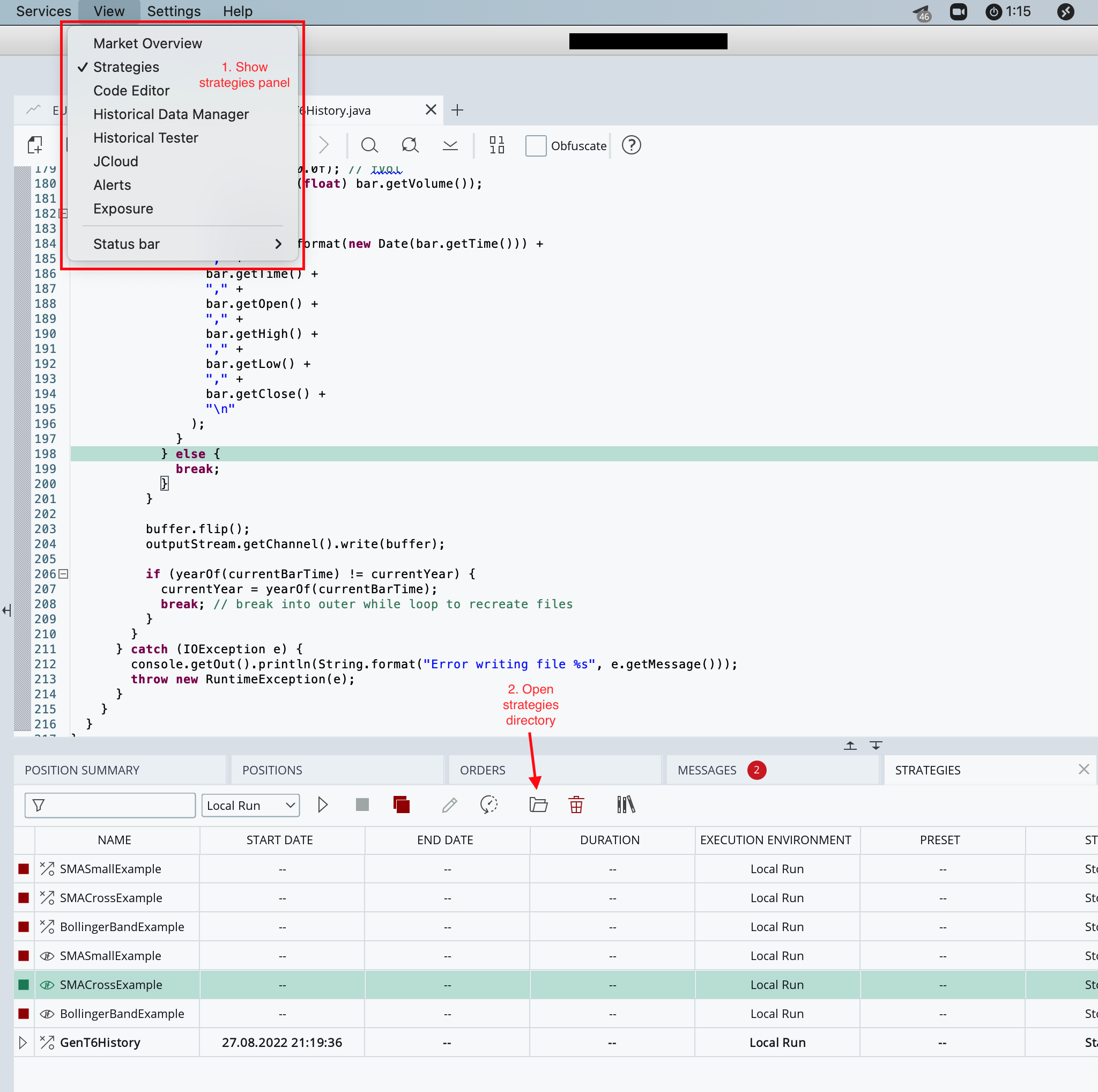Stop all running strategies
Screen dimensions: 1098x1092
402,805
